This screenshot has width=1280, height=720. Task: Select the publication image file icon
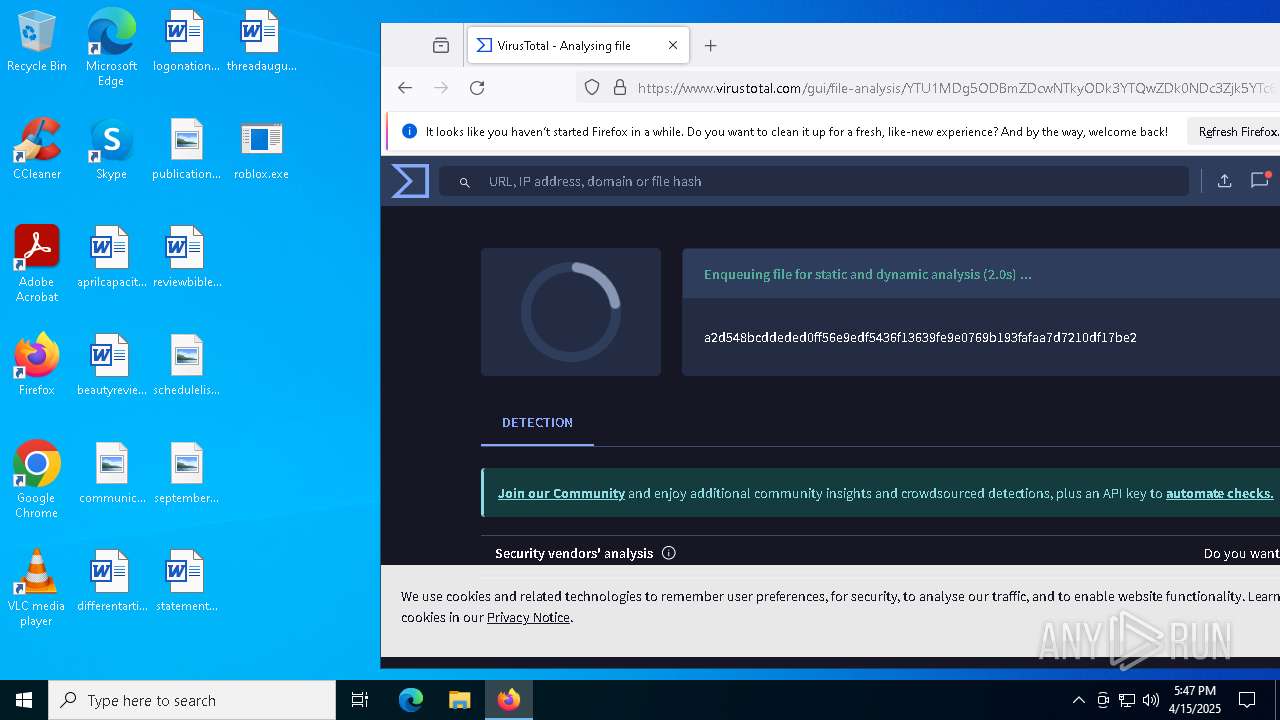point(186,150)
